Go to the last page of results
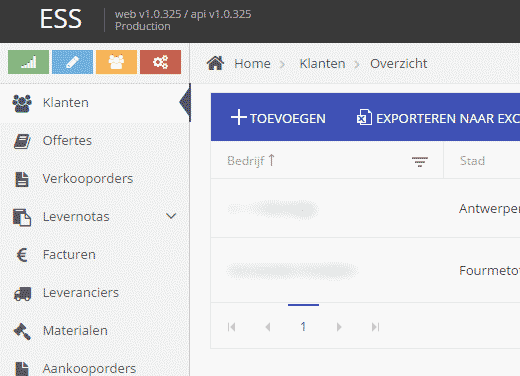The image size is (520, 376). (375, 327)
